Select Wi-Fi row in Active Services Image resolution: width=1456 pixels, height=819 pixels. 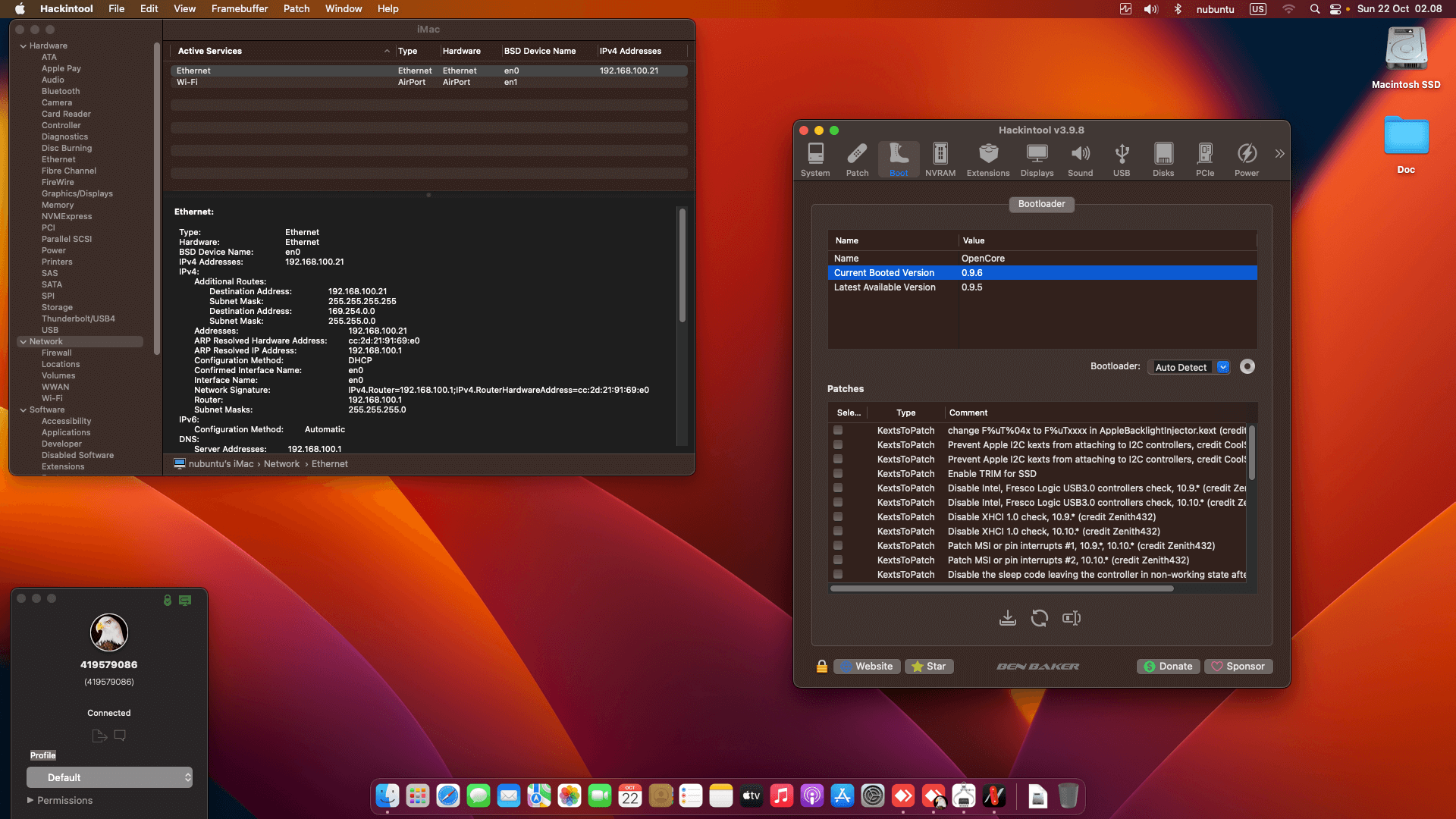click(429, 82)
